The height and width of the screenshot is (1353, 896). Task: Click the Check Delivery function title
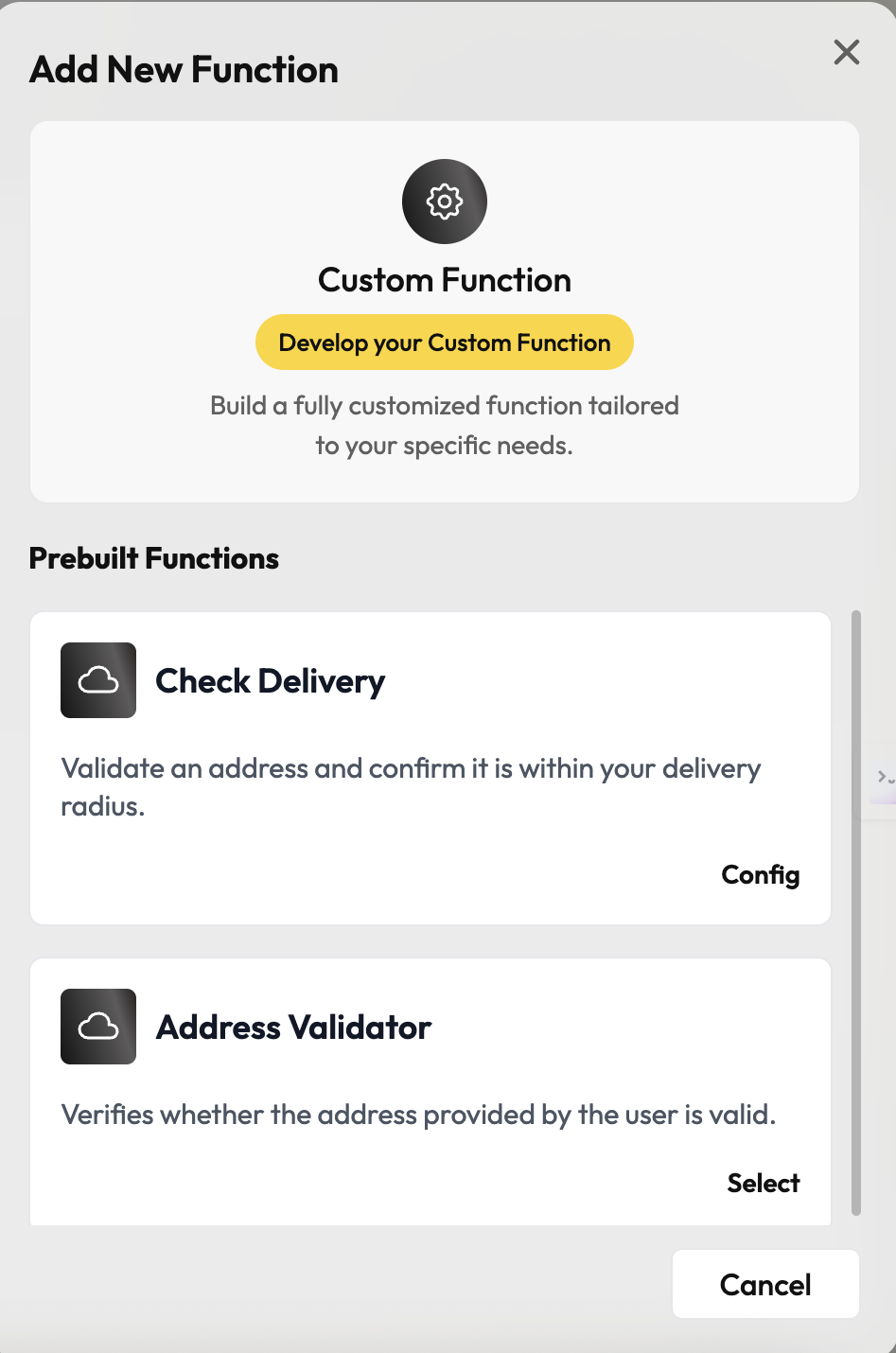click(x=270, y=681)
